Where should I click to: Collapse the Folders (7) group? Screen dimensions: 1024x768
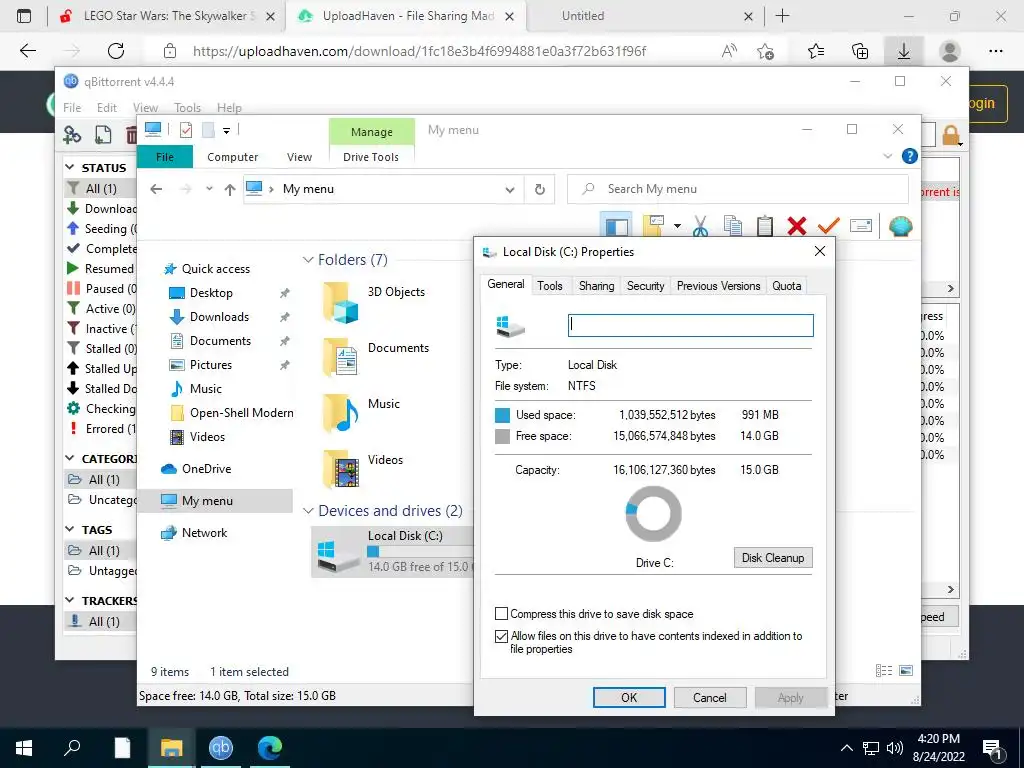coord(308,260)
